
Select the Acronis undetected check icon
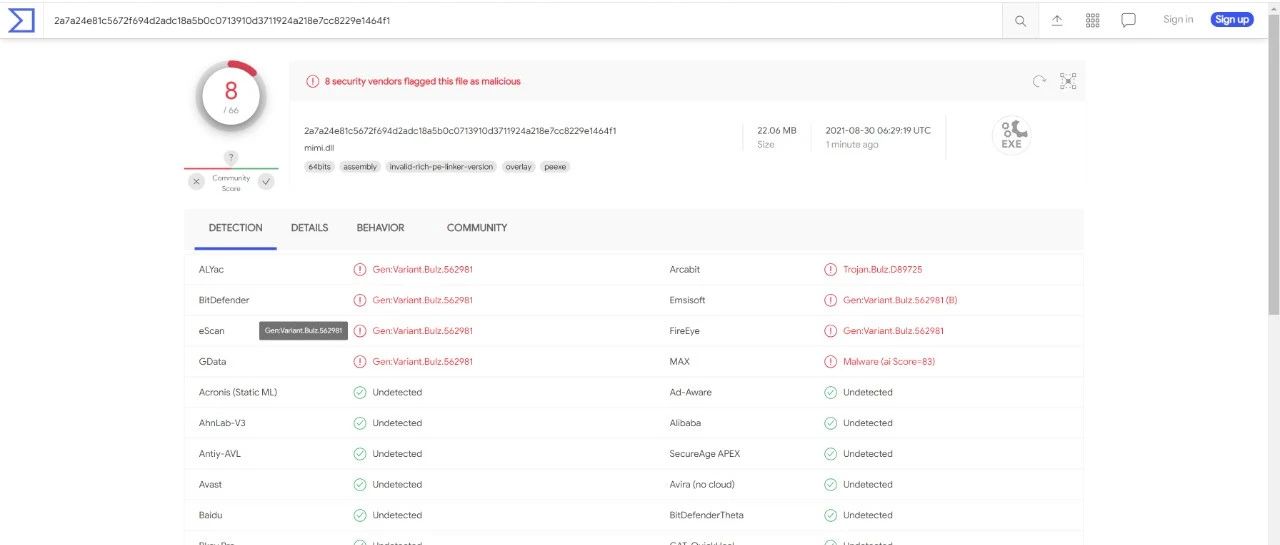(360, 392)
